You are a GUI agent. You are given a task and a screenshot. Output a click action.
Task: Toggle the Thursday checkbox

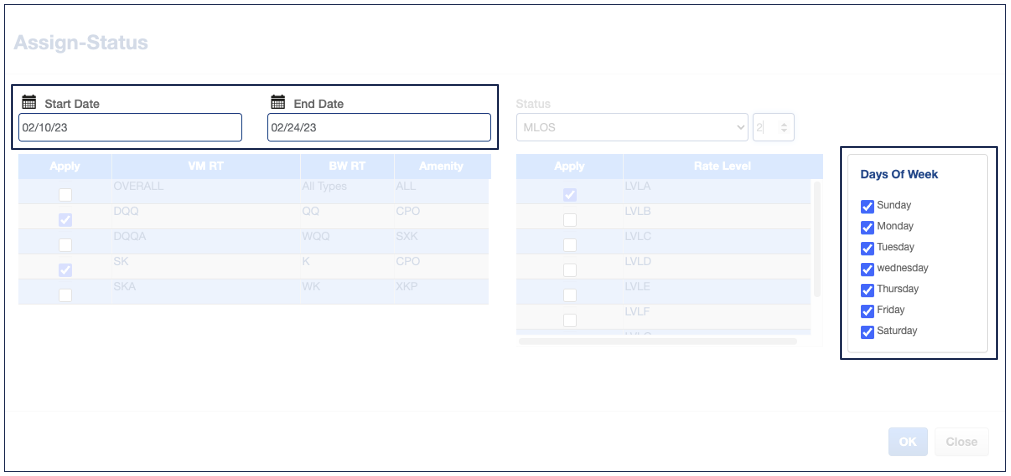867,290
